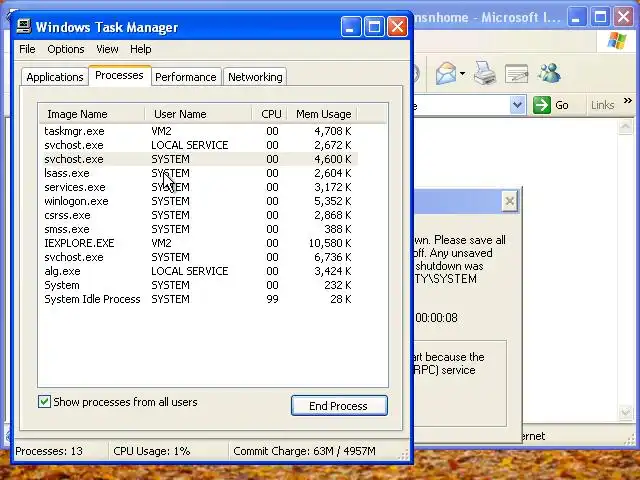The width and height of the screenshot is (640, 480).
Task: Select the winlogon.exe process
Action: click(198, 201)
